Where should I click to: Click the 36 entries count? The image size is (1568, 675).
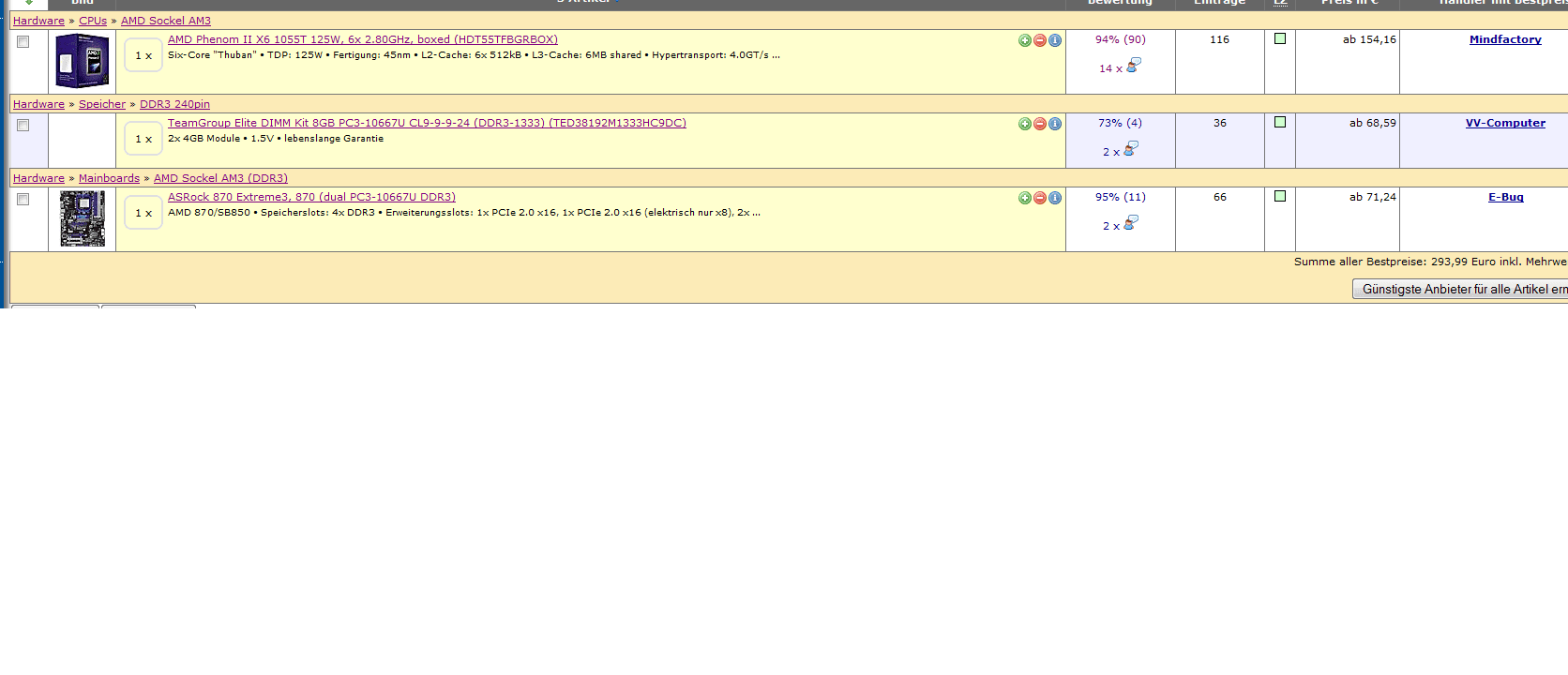pos(1220,123)
